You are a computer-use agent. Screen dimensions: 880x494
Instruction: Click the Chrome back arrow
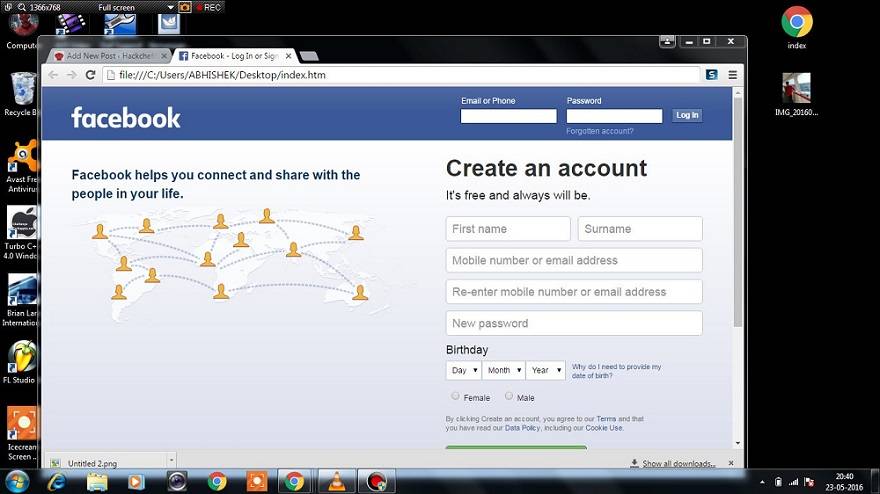[x=53, y=75]
